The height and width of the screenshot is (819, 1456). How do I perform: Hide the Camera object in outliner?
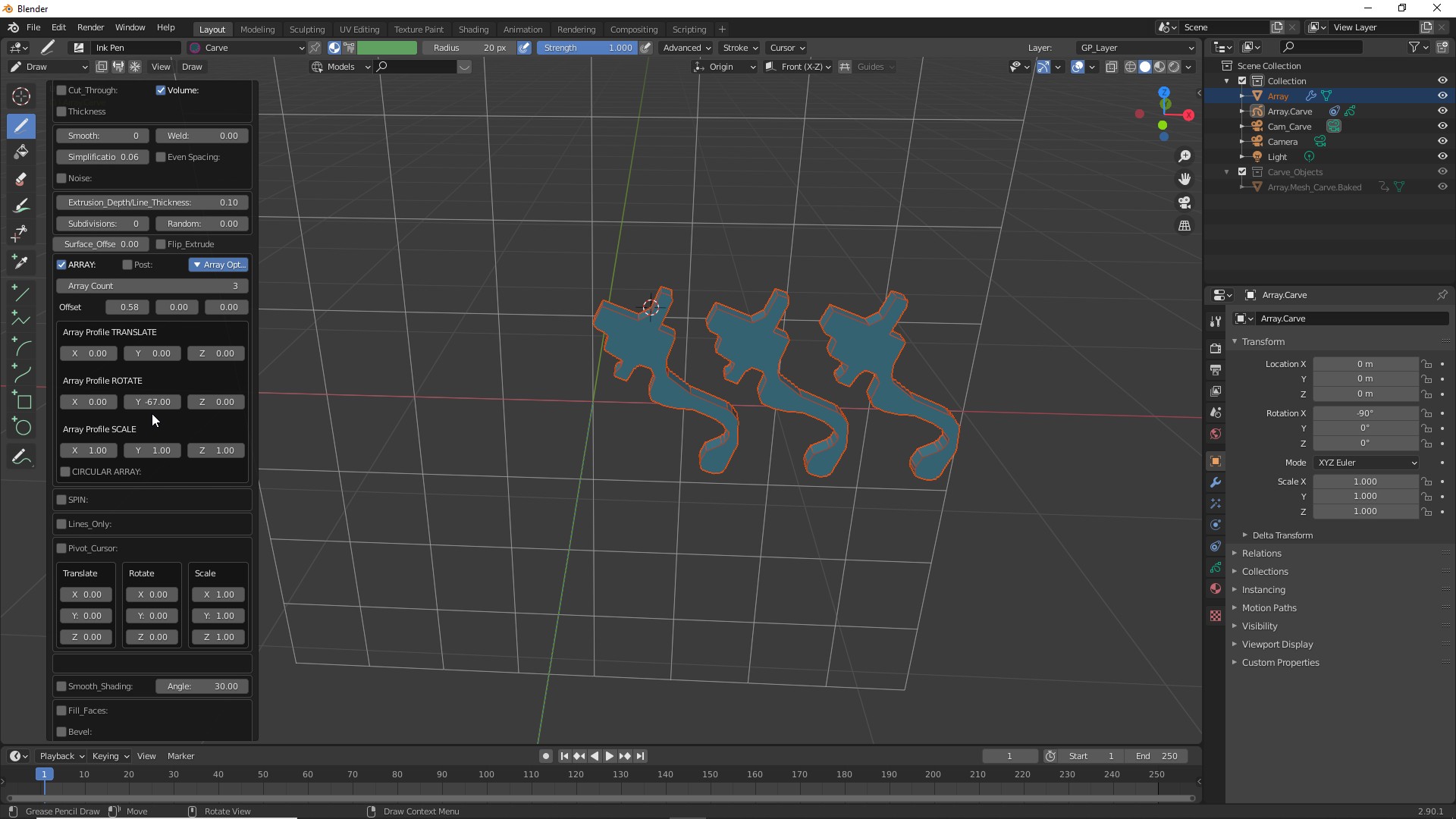click(x=1442, y=142)
